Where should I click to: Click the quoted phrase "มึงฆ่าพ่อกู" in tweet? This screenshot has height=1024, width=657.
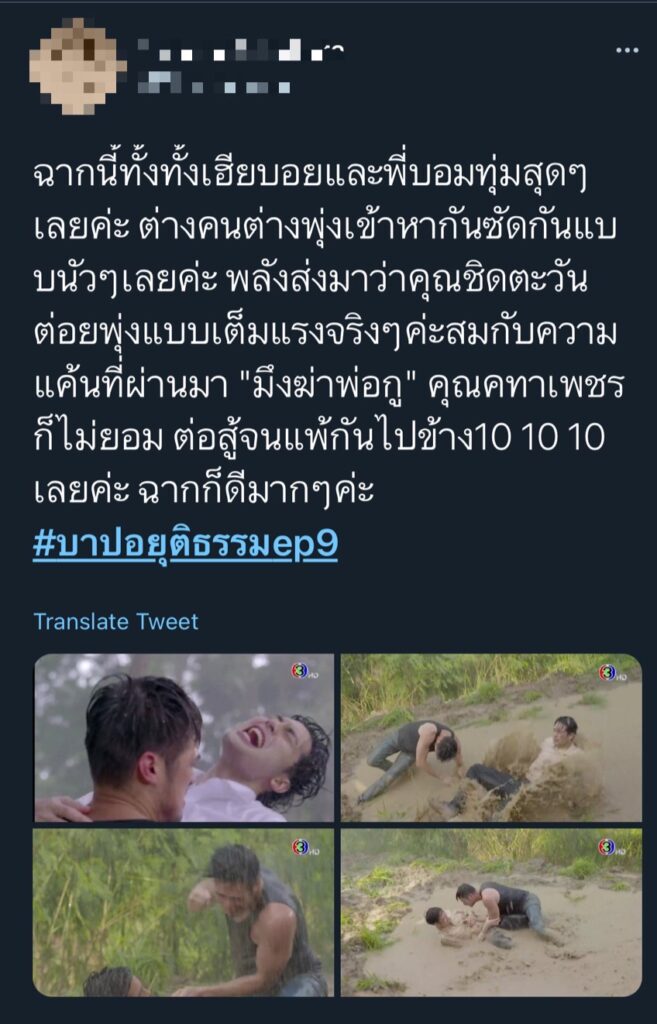[x=334, y=386]
